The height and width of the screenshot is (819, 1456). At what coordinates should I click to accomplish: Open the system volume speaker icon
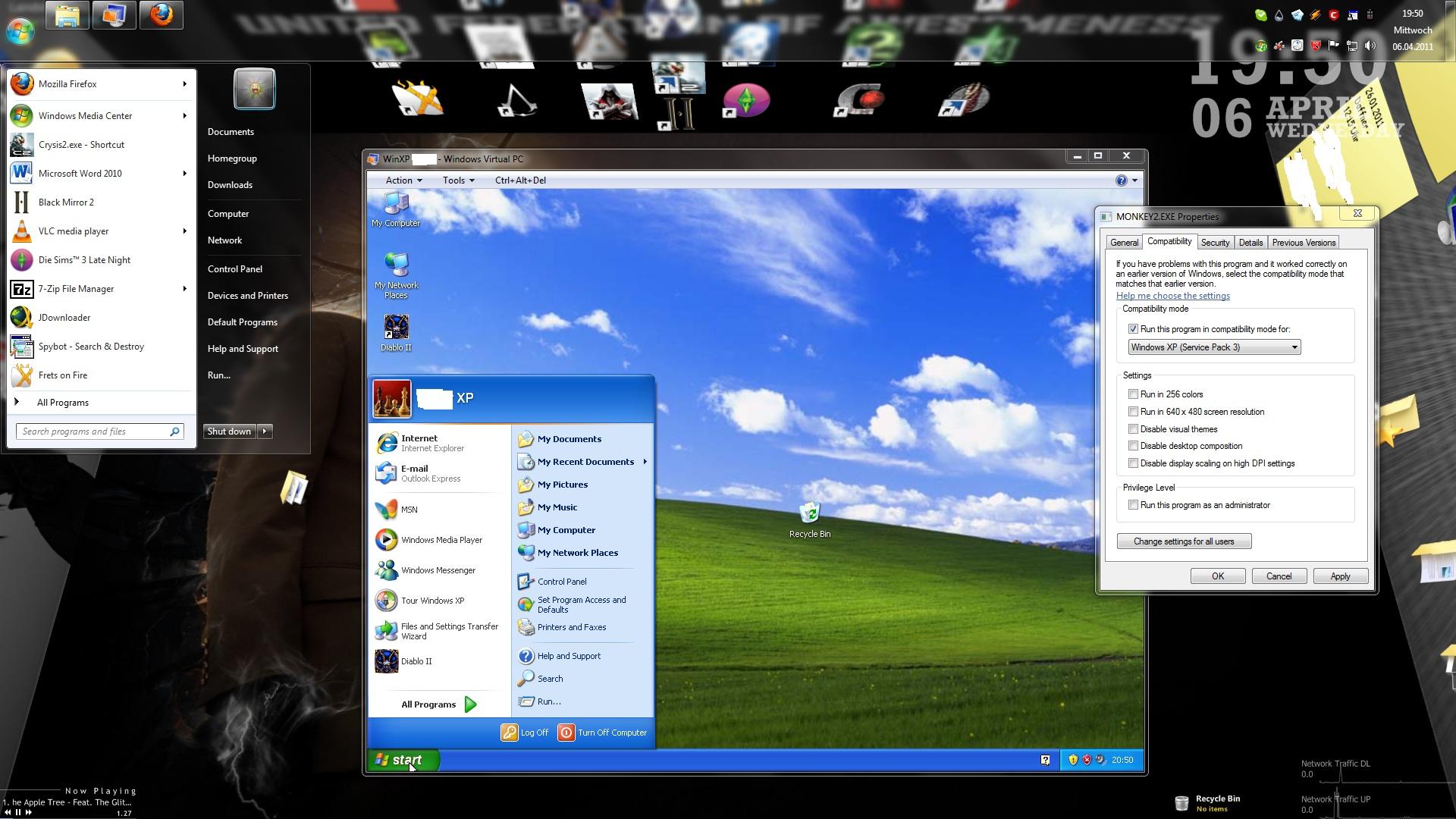1370,45
